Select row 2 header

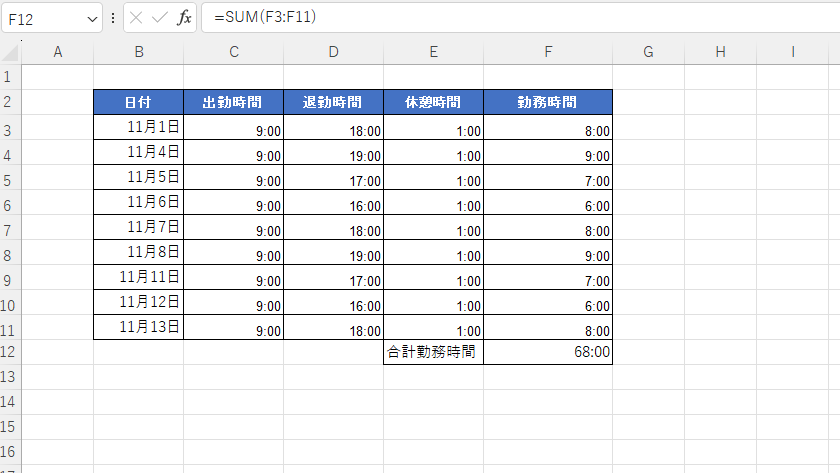[10, 102]
